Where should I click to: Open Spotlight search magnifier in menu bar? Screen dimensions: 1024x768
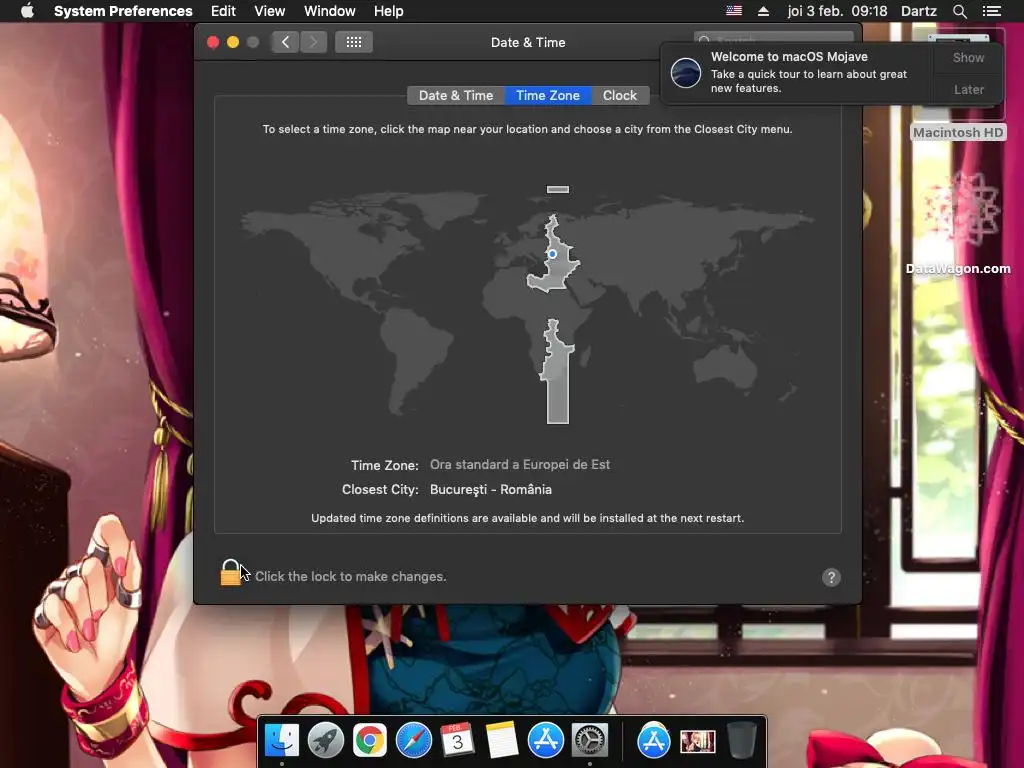pos(959,11)
